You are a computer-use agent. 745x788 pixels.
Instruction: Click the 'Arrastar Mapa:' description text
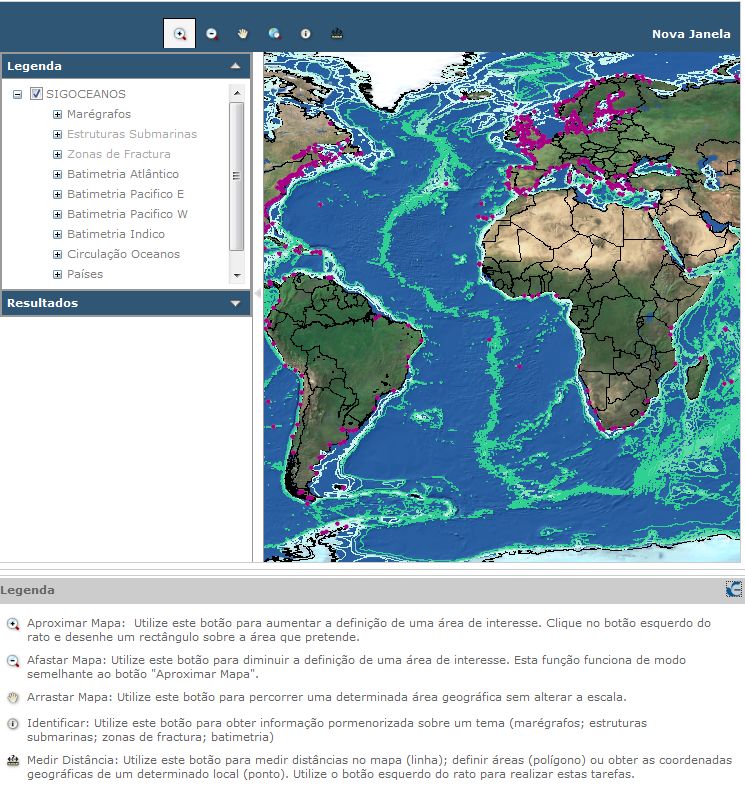click(x=327, y=698)
